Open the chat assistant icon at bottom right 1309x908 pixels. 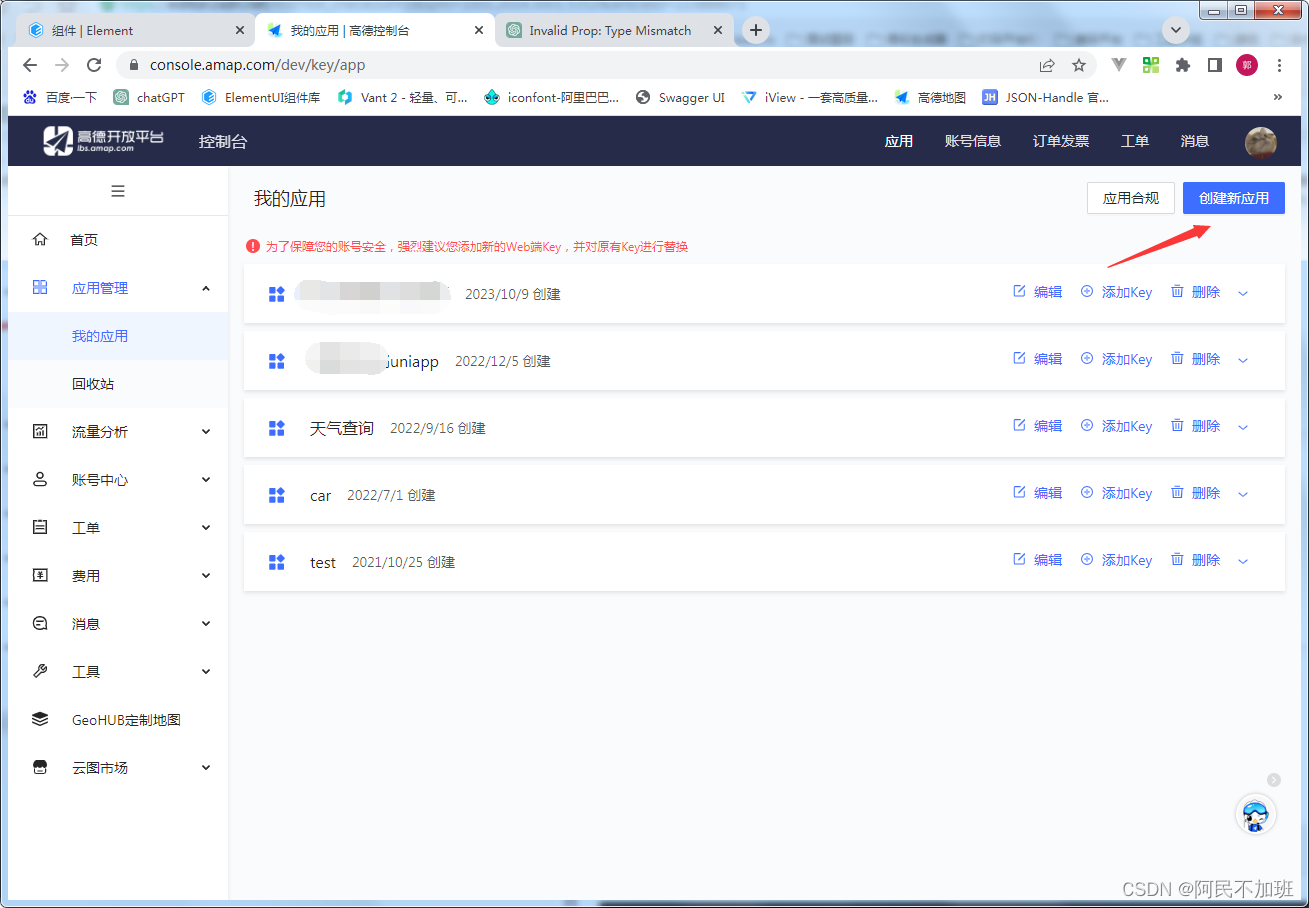pyautogui.click(x=1256, y=815)
